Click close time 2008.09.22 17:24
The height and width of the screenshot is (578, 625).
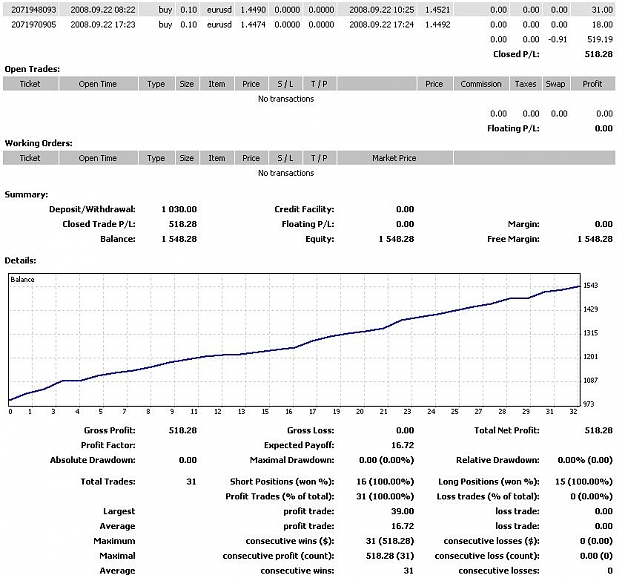click(x=381, y=25)
